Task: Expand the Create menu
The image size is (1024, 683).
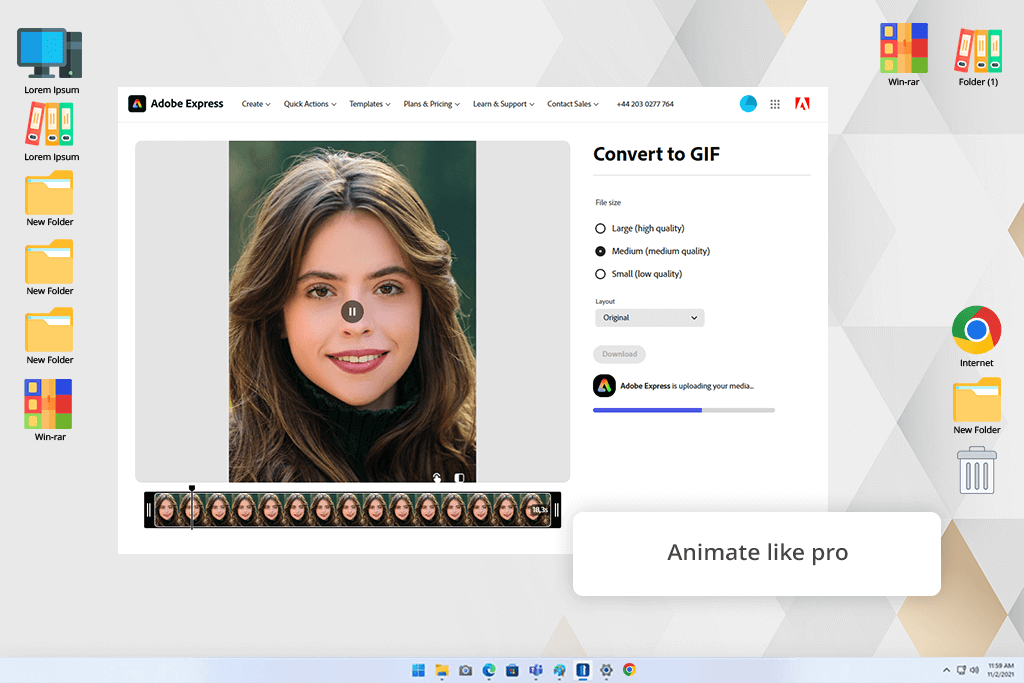Action: (256, 104)
